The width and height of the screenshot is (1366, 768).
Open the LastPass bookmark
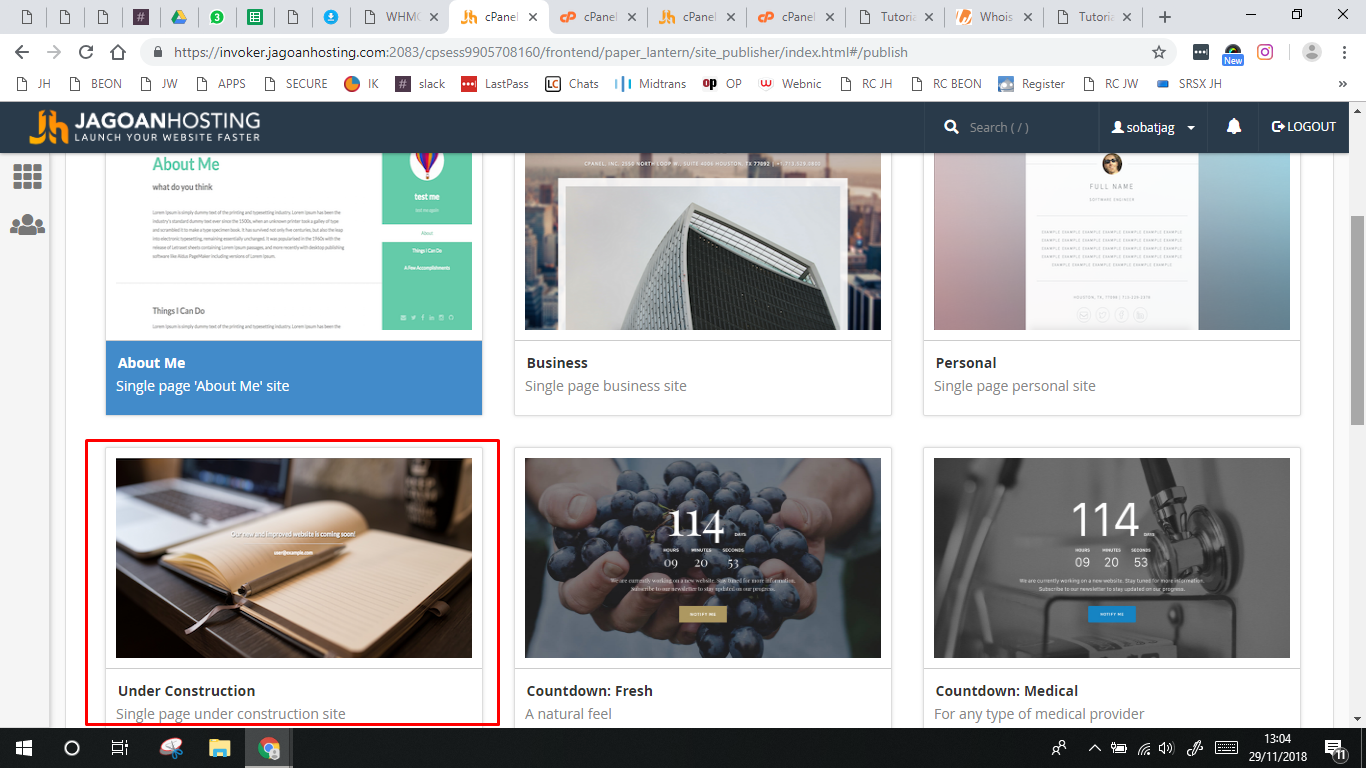tap(495, 84)
